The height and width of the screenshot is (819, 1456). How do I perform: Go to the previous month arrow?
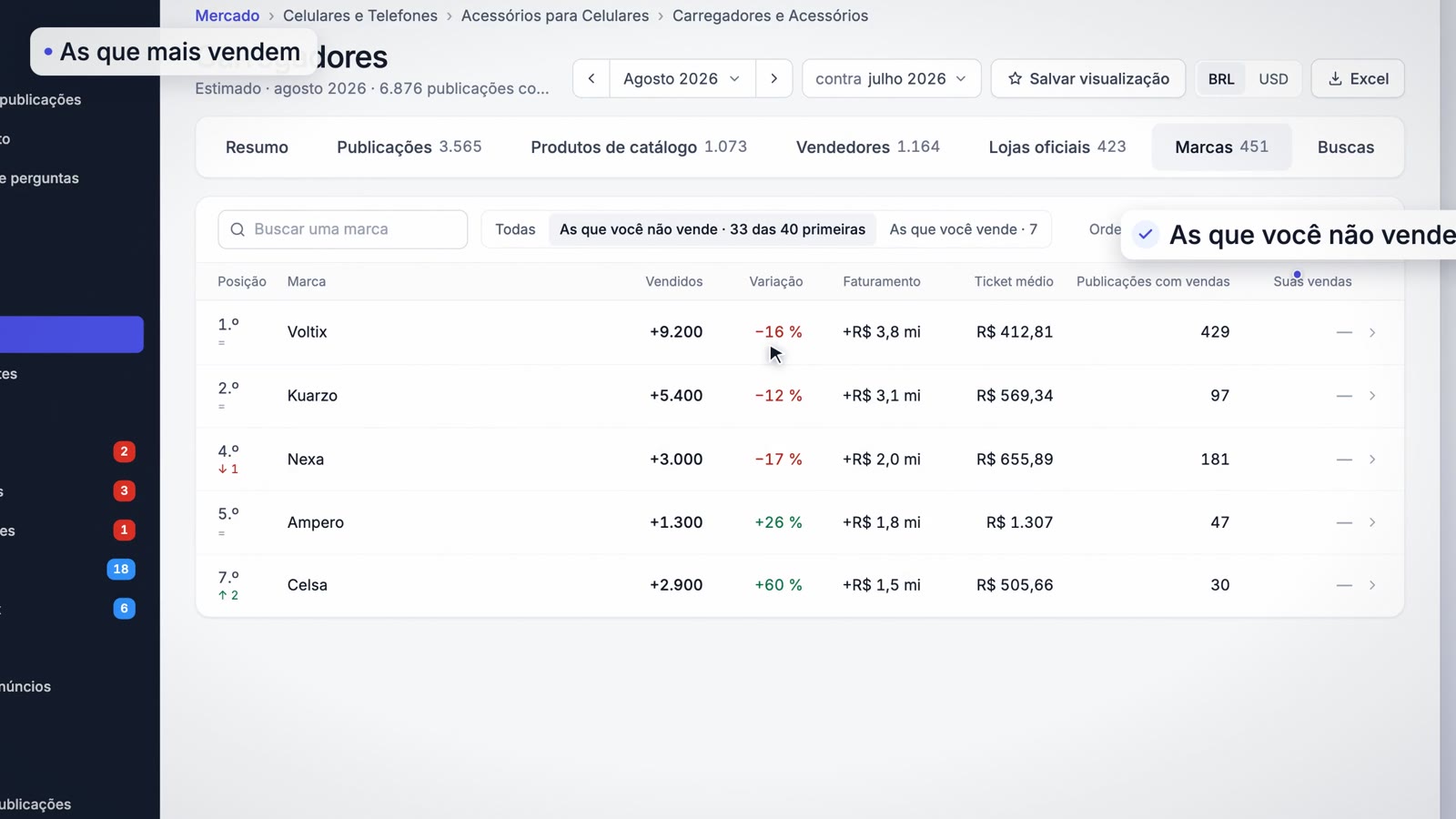591,78
